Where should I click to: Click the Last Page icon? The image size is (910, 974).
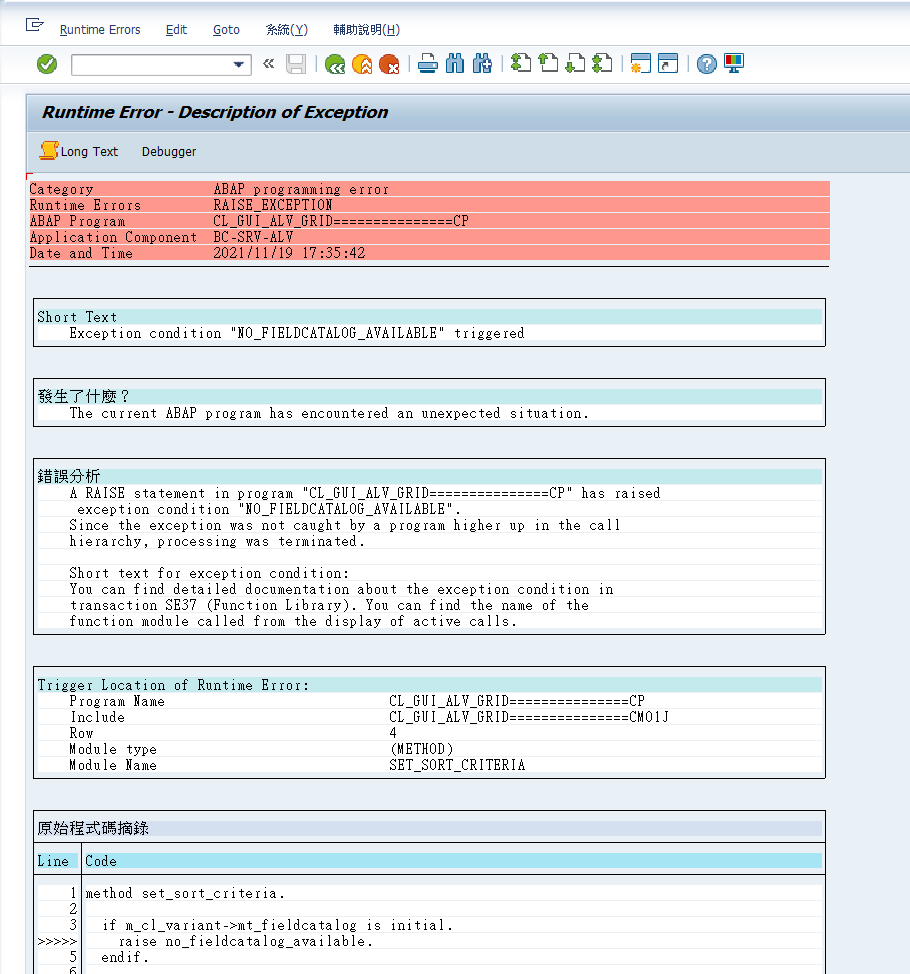602,64
